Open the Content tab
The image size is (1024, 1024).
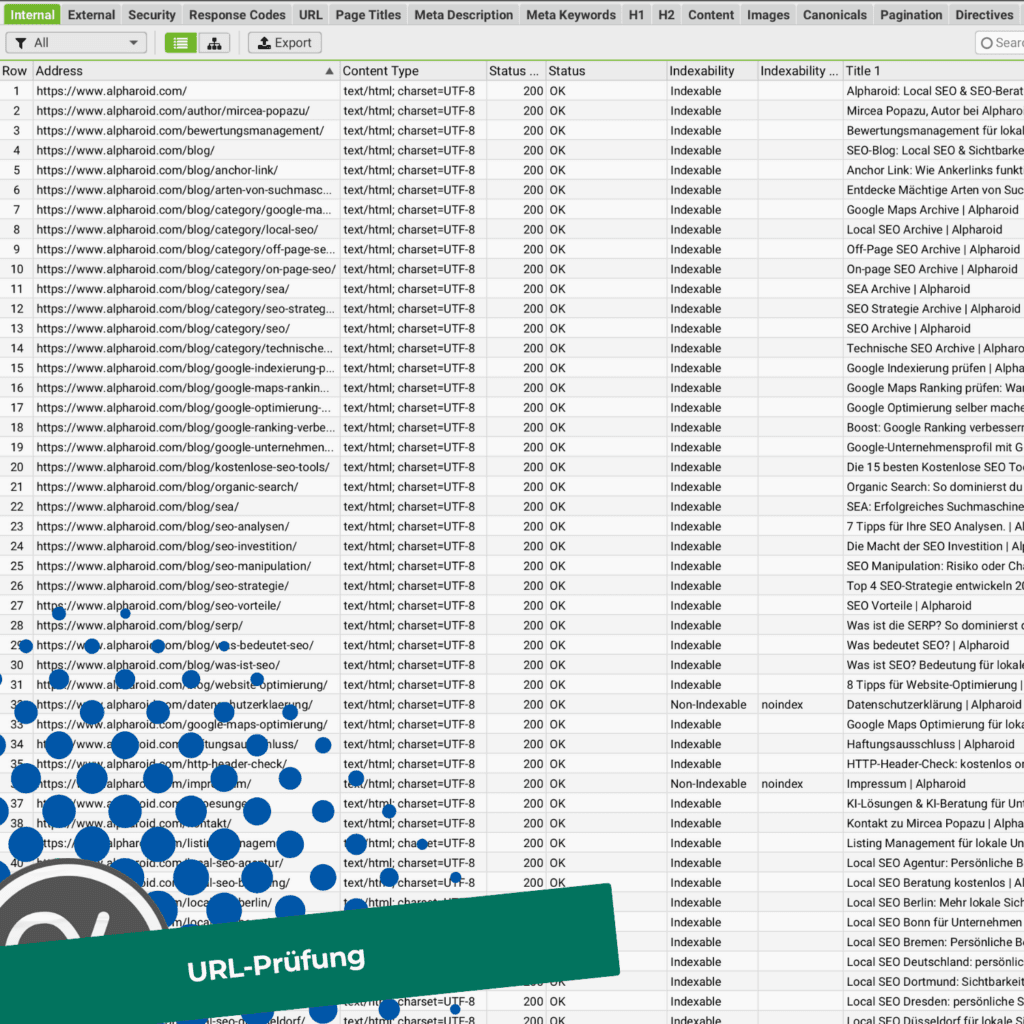[711, 14]
